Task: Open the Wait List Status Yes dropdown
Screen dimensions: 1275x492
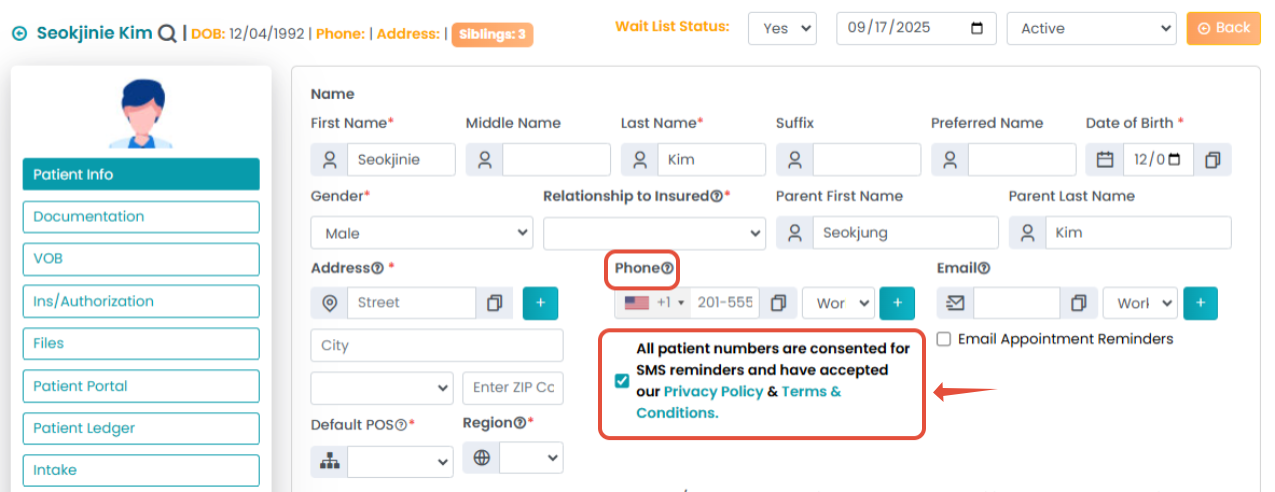Action: [x=782, y=29]
